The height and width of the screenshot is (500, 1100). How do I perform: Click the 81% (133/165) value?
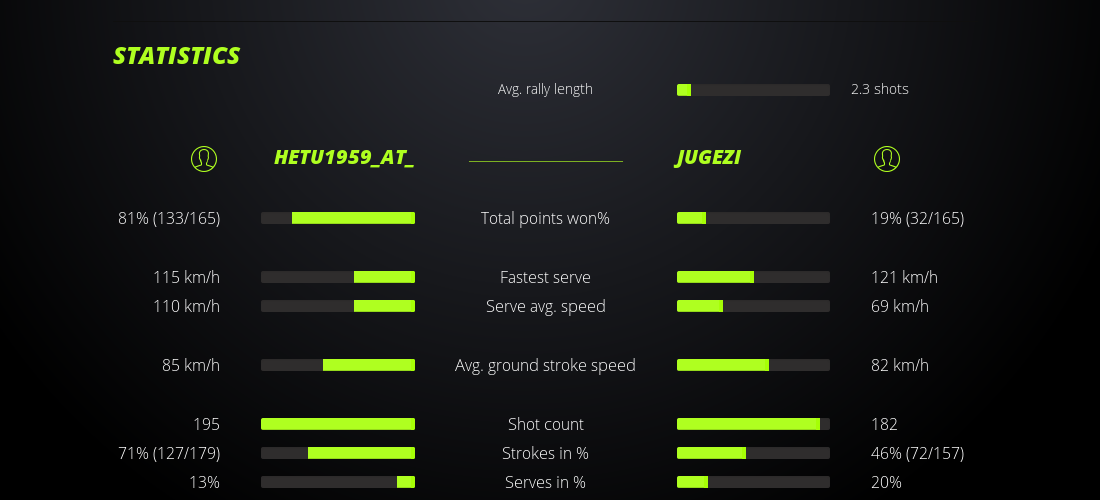point(169,218)
